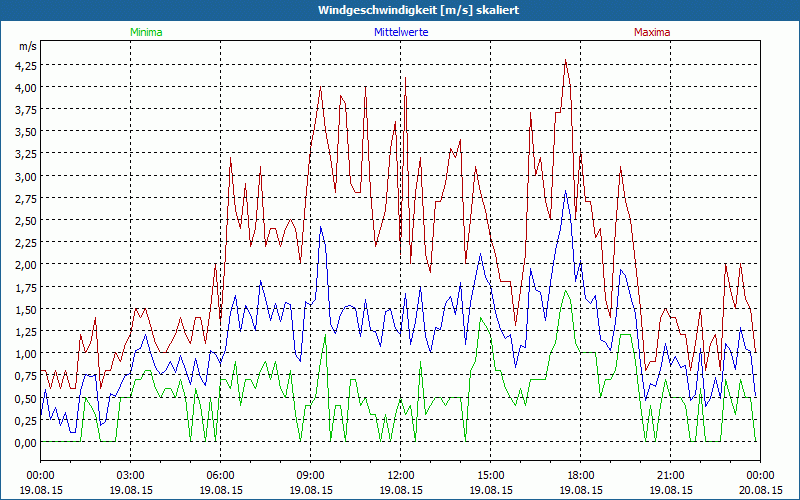This screenshot has width=800, height=500.
Task: Click the 1,75 y-axis value
Action: click(x=26, y=287)
